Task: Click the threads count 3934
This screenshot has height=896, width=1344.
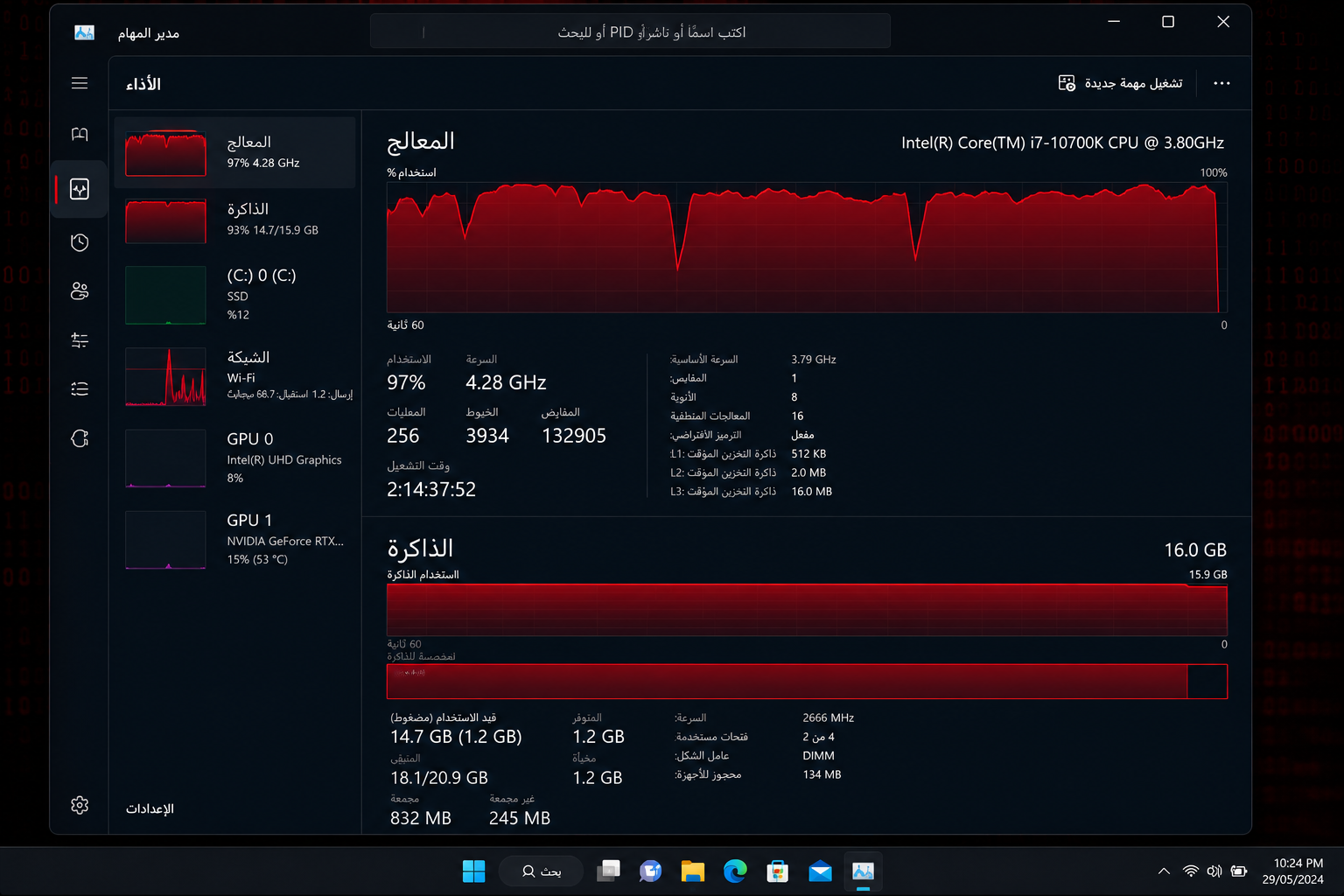Action: (487, 436)
